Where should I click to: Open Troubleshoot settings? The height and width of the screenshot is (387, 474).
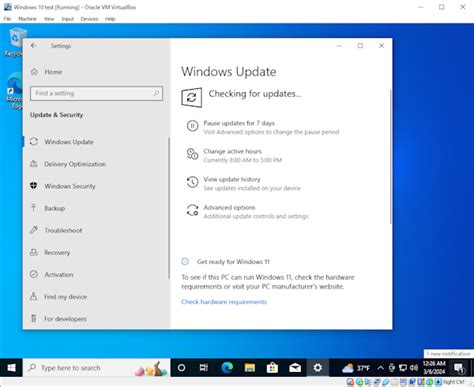(56, 230)
